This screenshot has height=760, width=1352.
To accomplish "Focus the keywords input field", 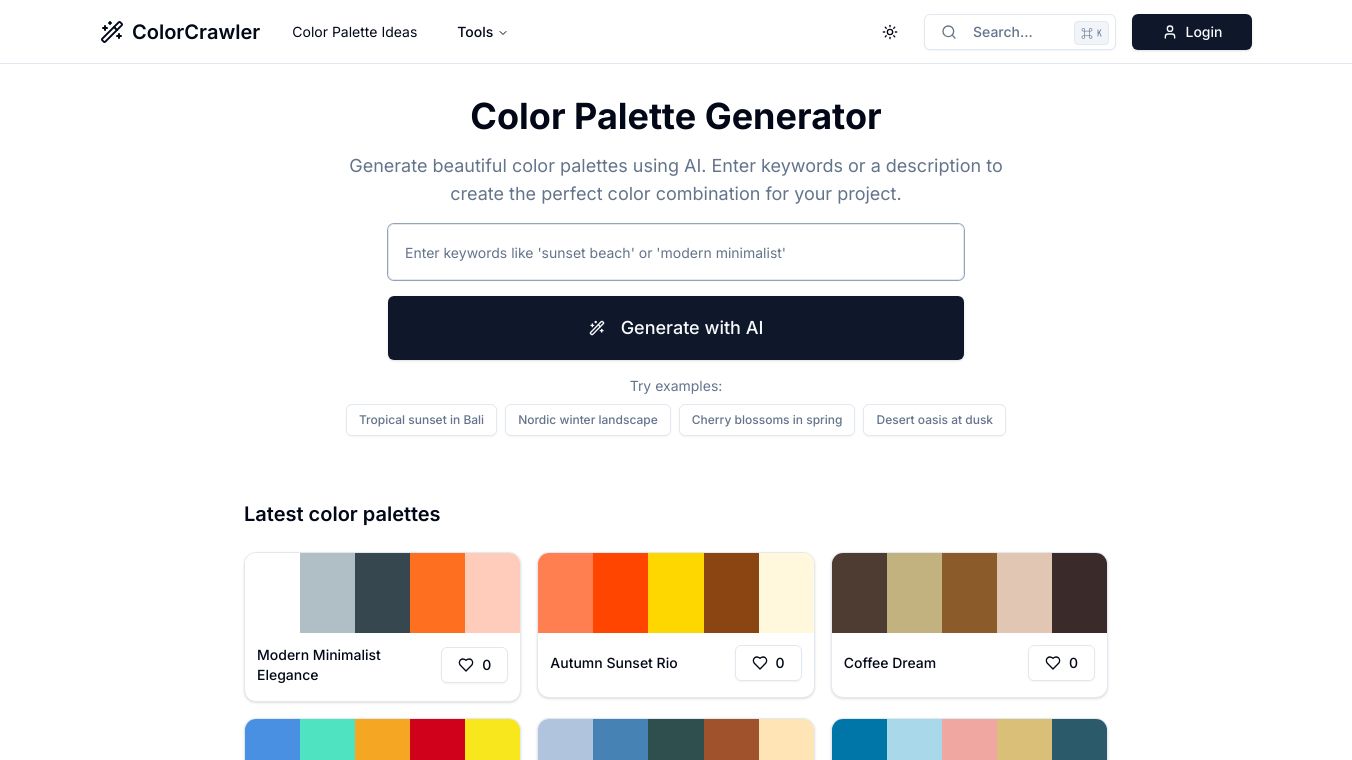I will point(676,252).
